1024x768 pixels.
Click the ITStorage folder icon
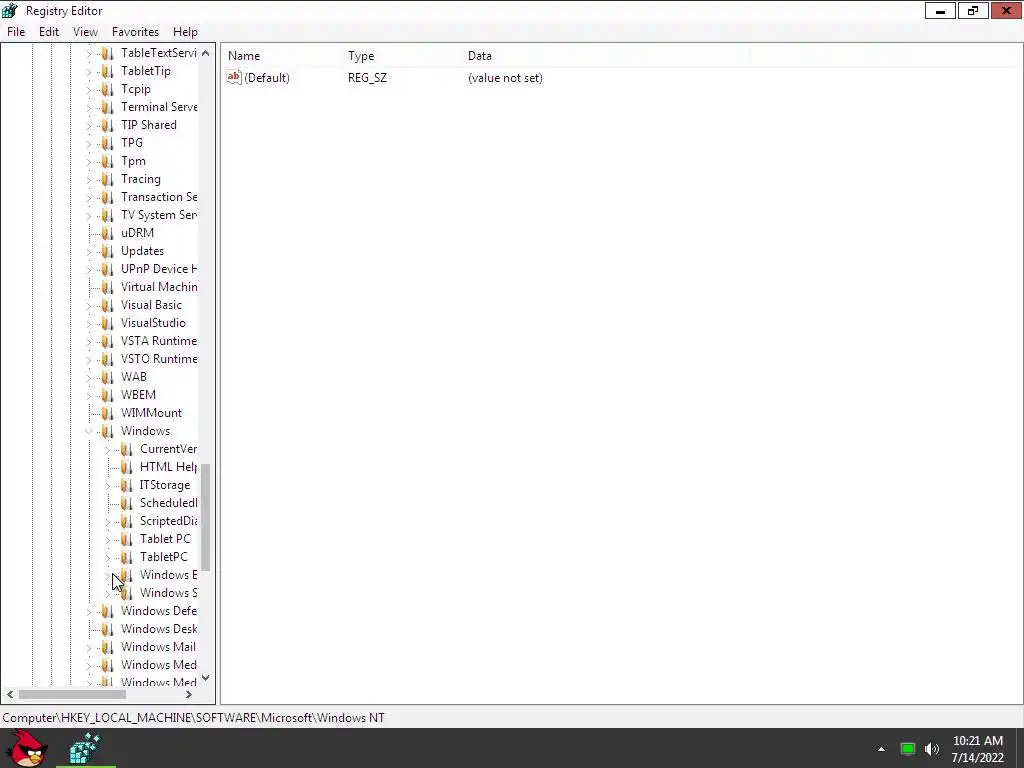[127, 485]
